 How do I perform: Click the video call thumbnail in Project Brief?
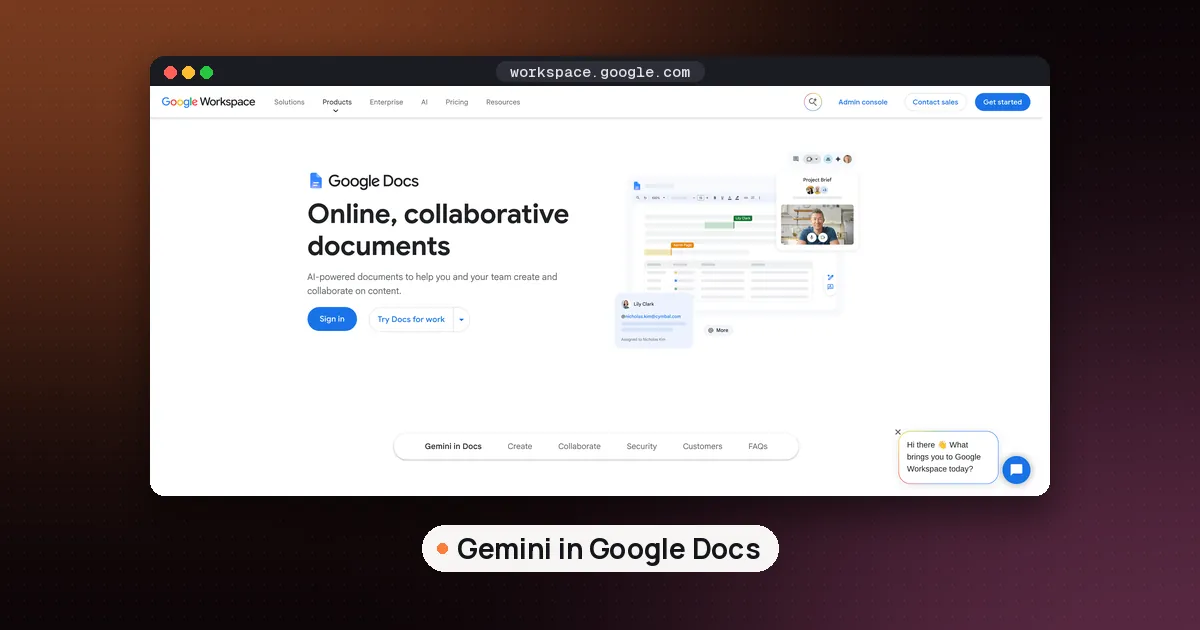pyautogui.click(x=817, y=225)
